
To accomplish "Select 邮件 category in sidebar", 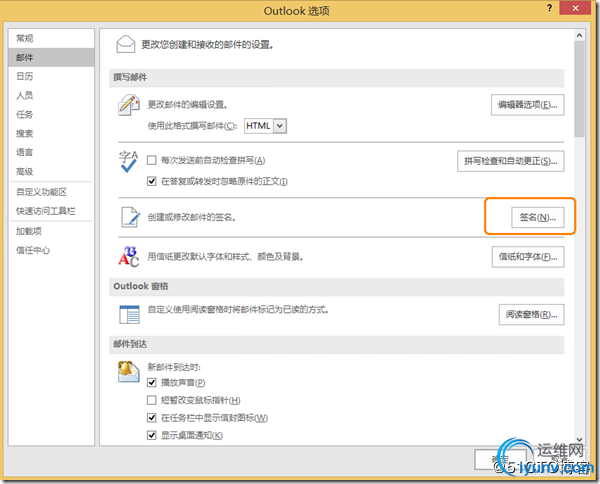I will point(51,57).
